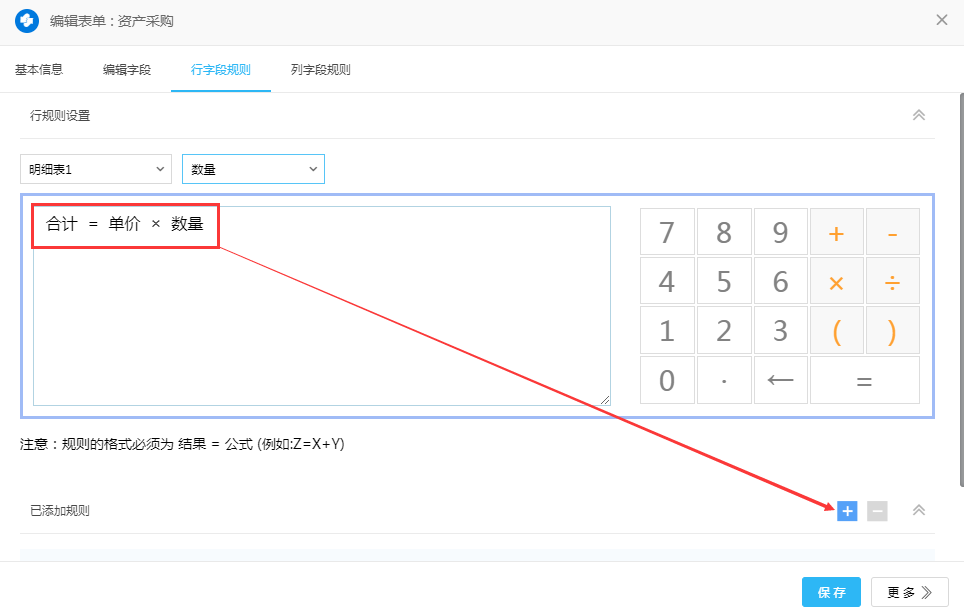The height and width of the screenshot is (616, 964).
Task: Click the 保存 button
Action: (831, 592)
